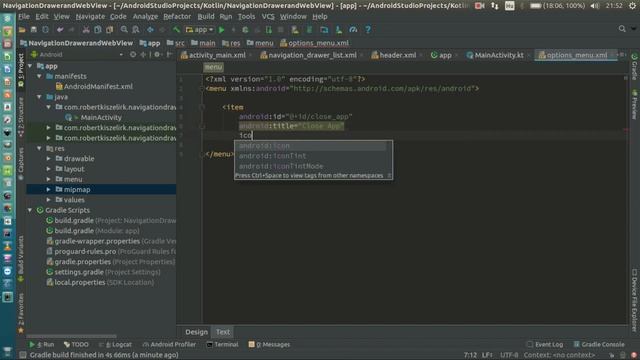Click the Sync Gradle icon
This screenshot has height=360, width=640.
pyautogui.click(x=309, y=30)
